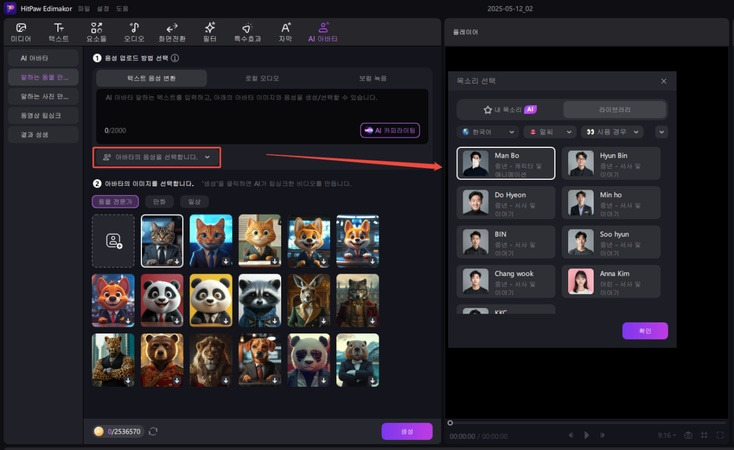
Task: Choose the BIN voice card
Action: tap(506, 242)
